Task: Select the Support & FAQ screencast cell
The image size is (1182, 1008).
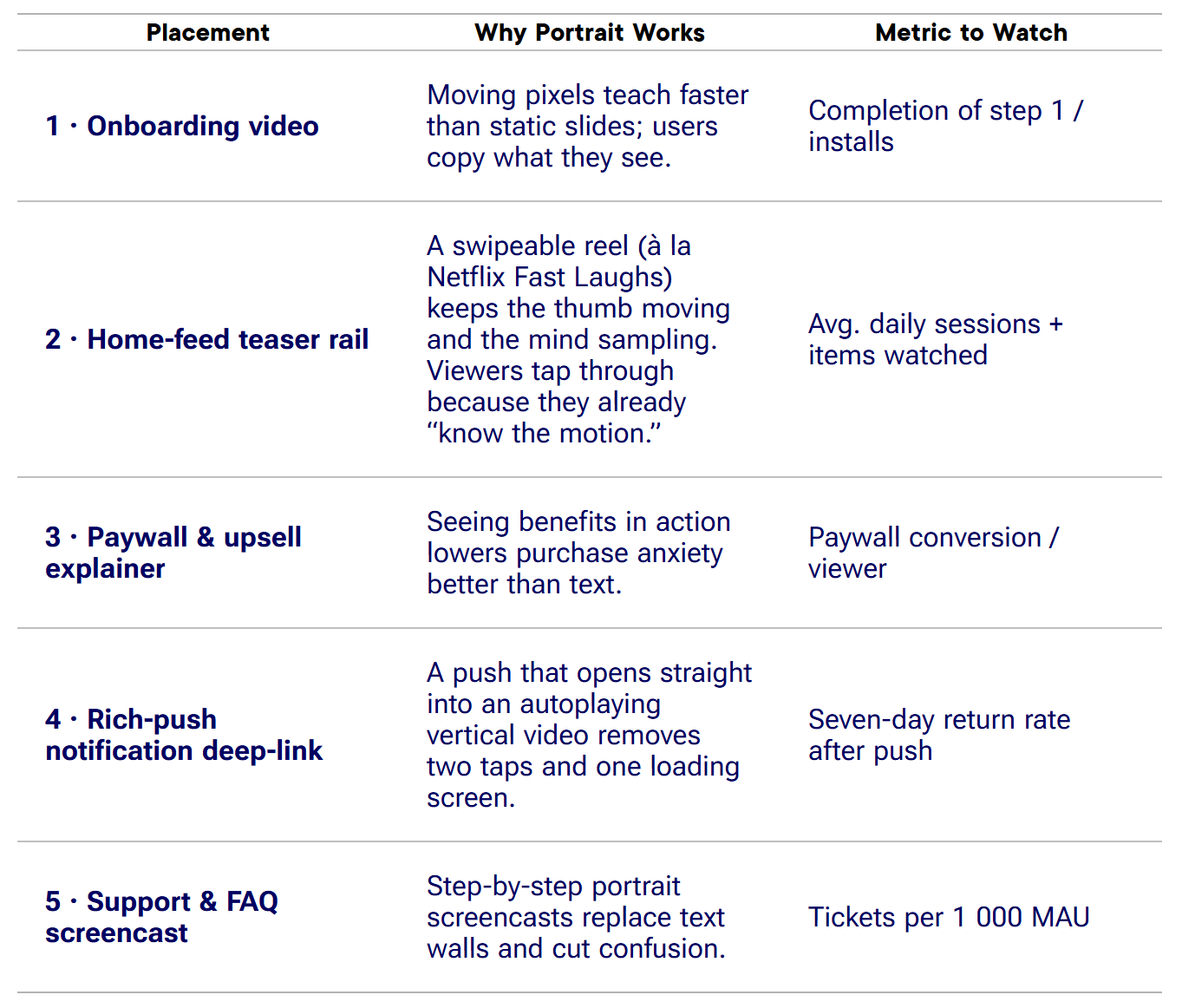Action: click(x=161, y=917)
